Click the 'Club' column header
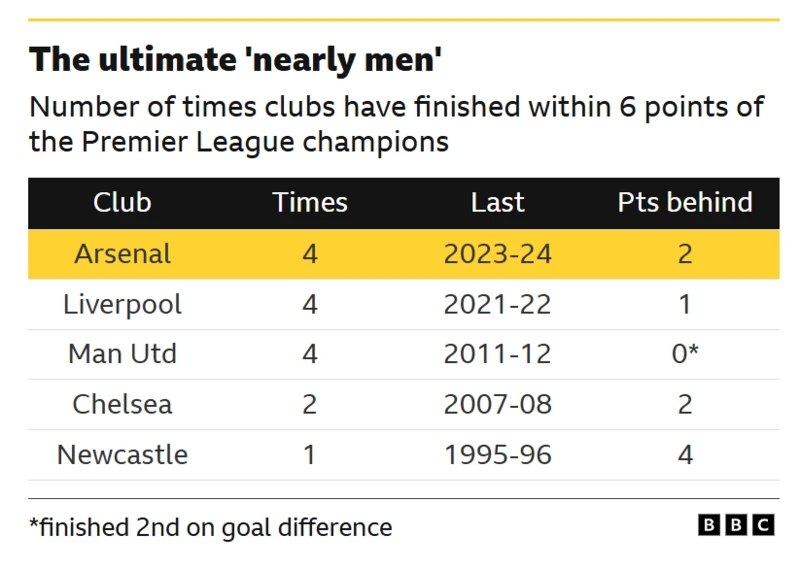 [x=122, y=203]
